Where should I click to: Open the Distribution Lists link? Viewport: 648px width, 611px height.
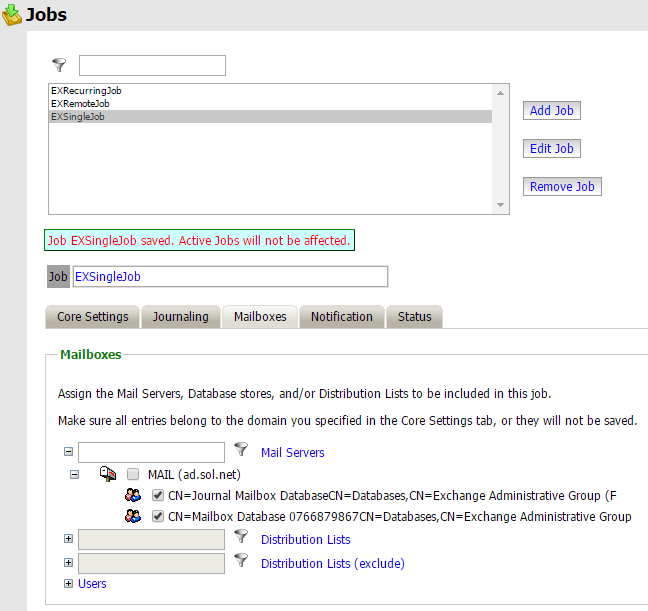[305, 539]
